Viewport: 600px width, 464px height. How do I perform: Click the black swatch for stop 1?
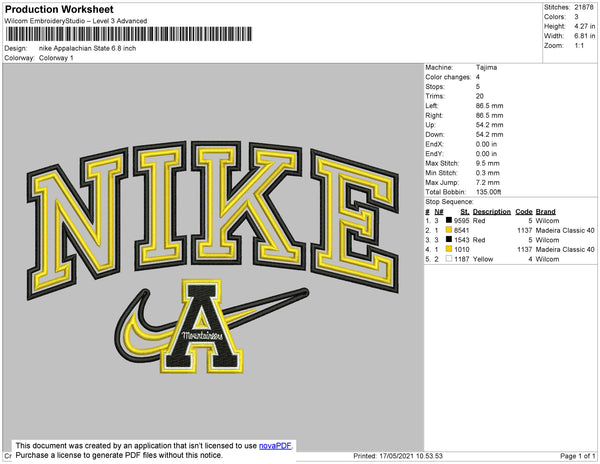point(450,222)
